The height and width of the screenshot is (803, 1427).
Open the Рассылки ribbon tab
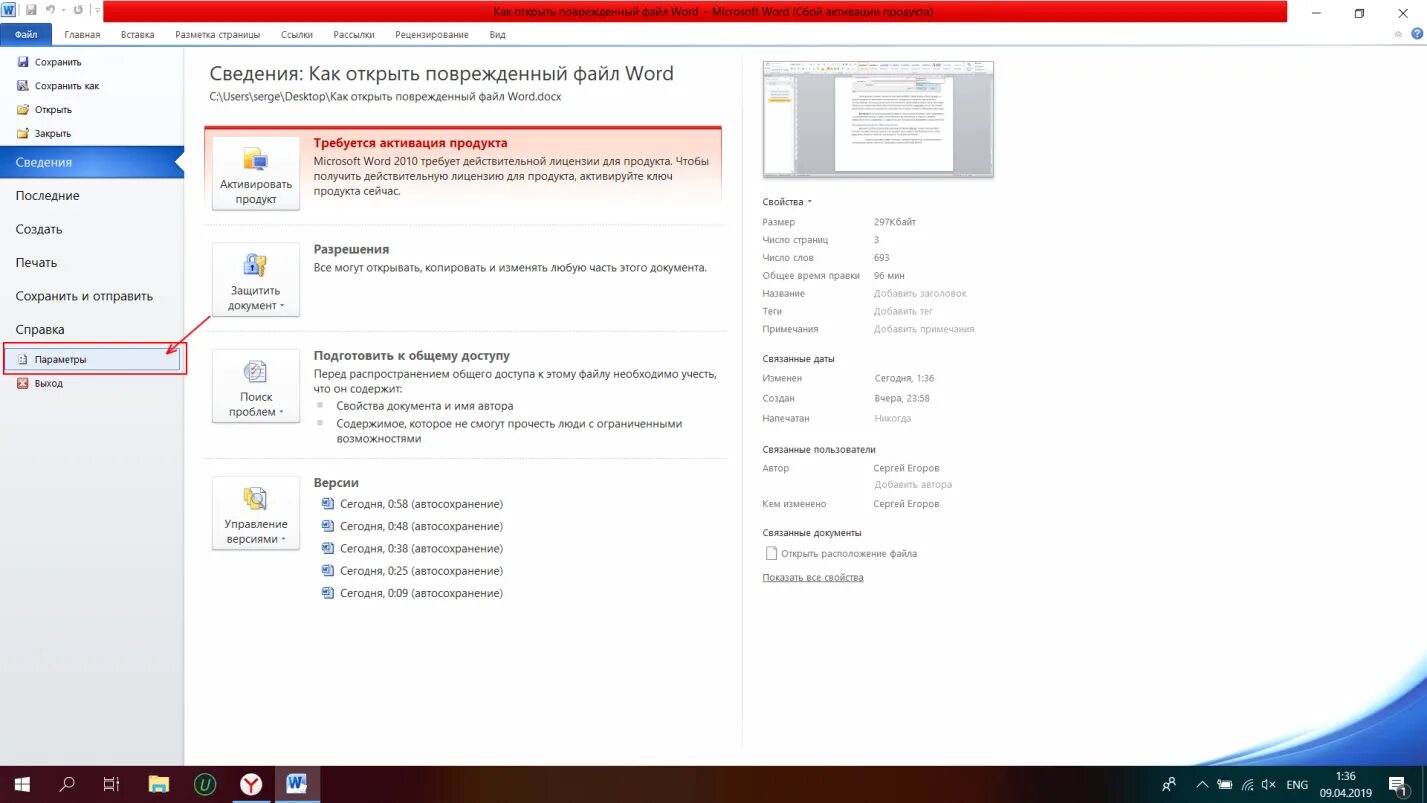pos(354,34)
